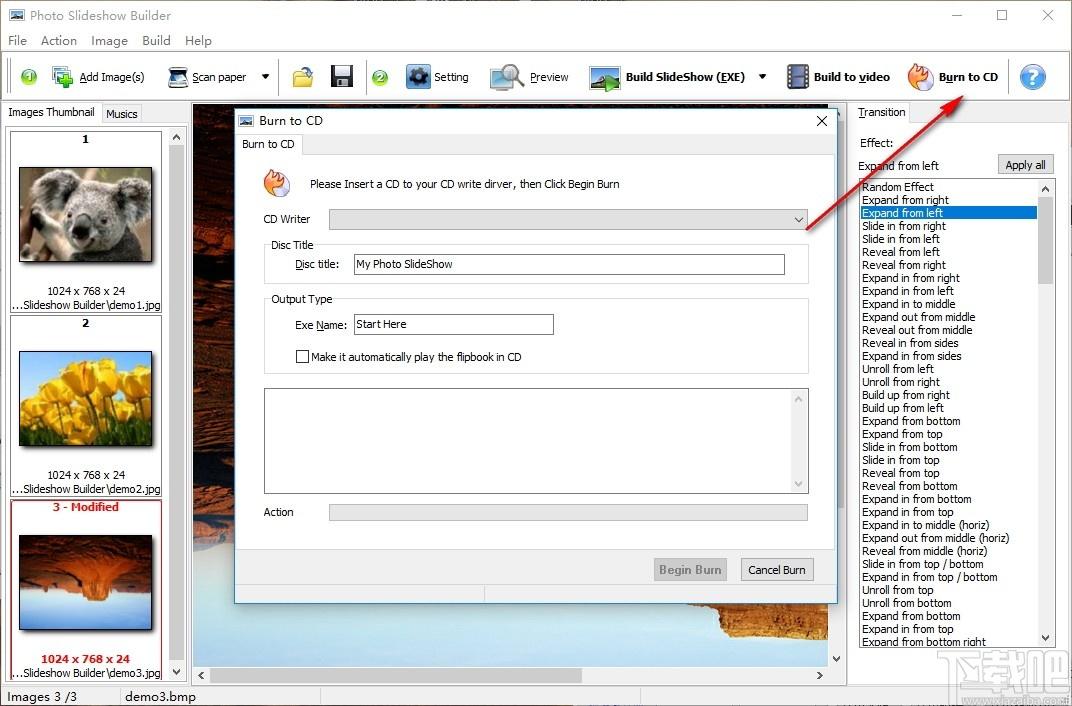Viewport: 1072px width, 706px height.
Task: Click effect list scroll down arrow
Action: click(1045, 638)
